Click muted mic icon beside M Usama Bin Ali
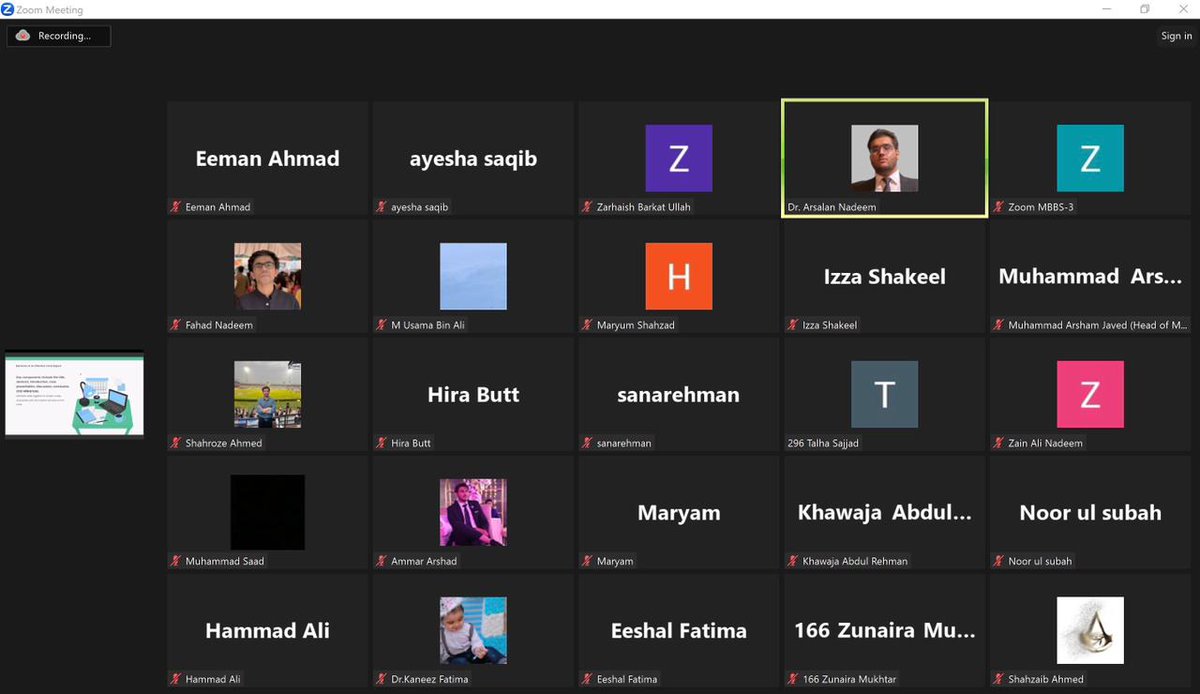 pyautogui.click(x=382, y=325)
